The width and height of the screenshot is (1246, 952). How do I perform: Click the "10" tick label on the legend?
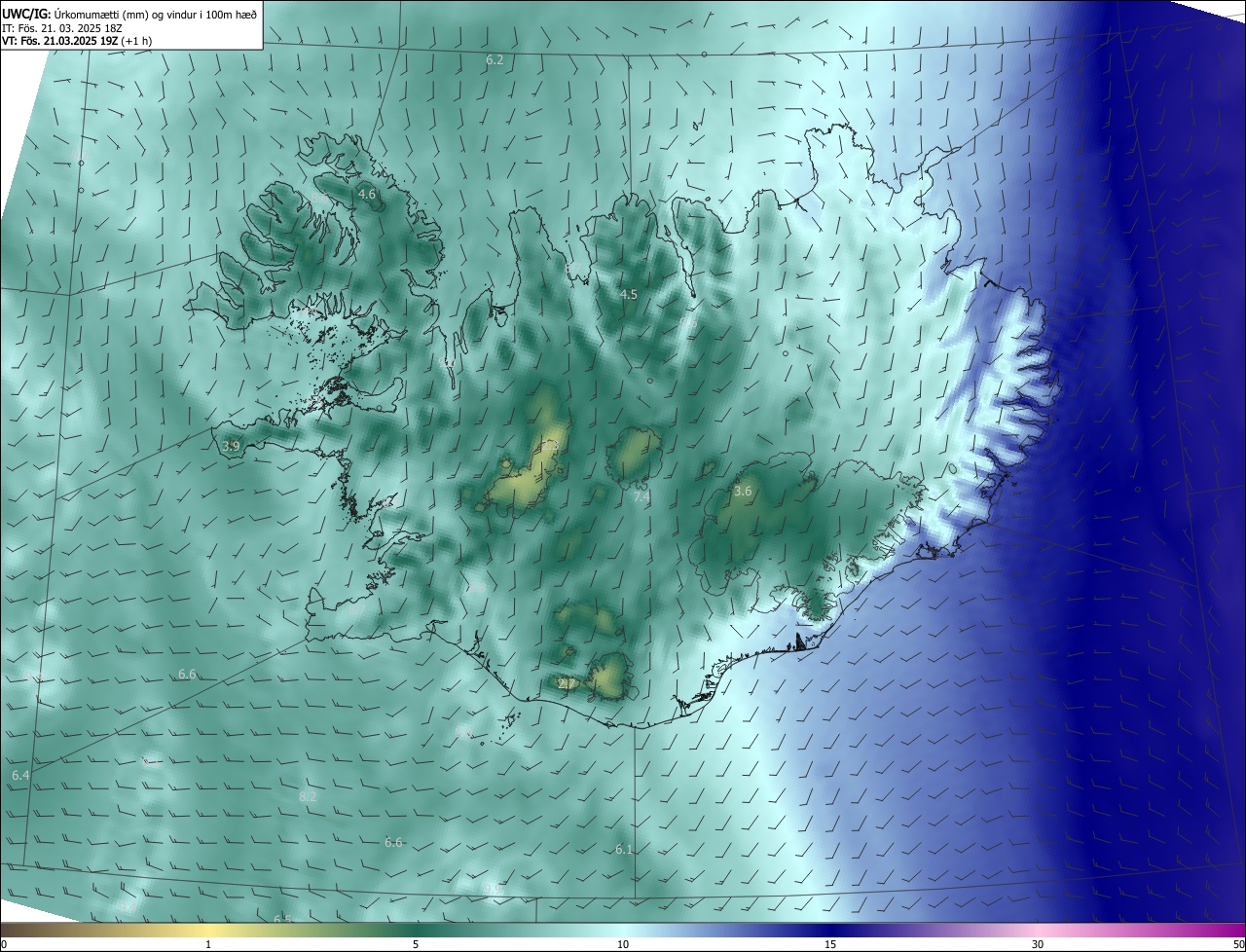623,945
